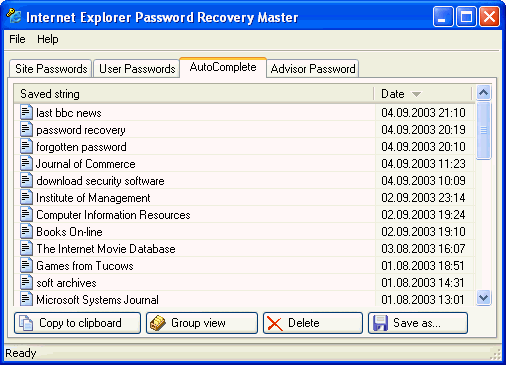Open the Help menu

[48, 39]
